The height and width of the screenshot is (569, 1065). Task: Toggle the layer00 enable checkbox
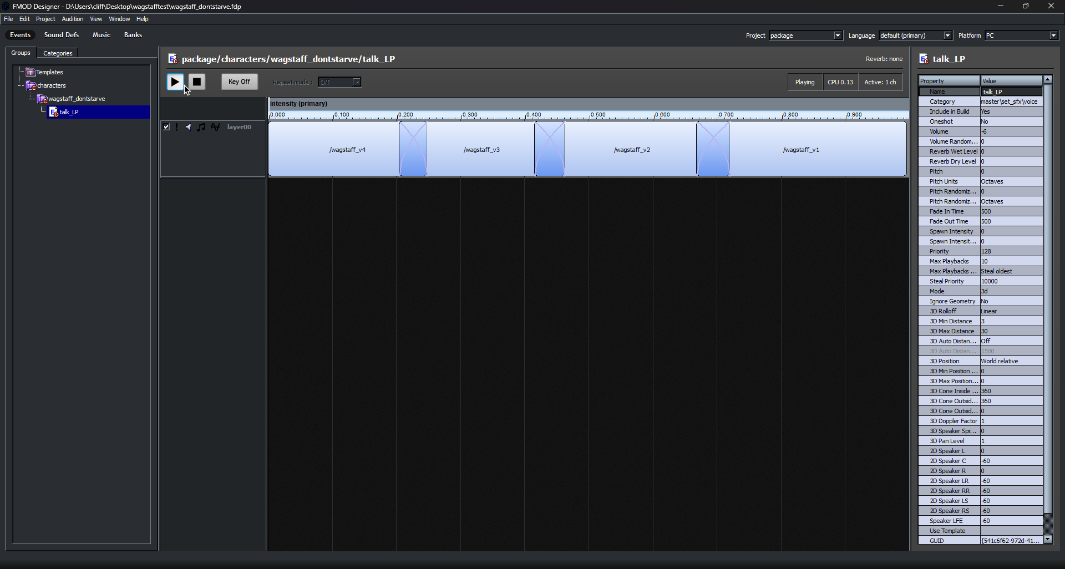[166, 127]
